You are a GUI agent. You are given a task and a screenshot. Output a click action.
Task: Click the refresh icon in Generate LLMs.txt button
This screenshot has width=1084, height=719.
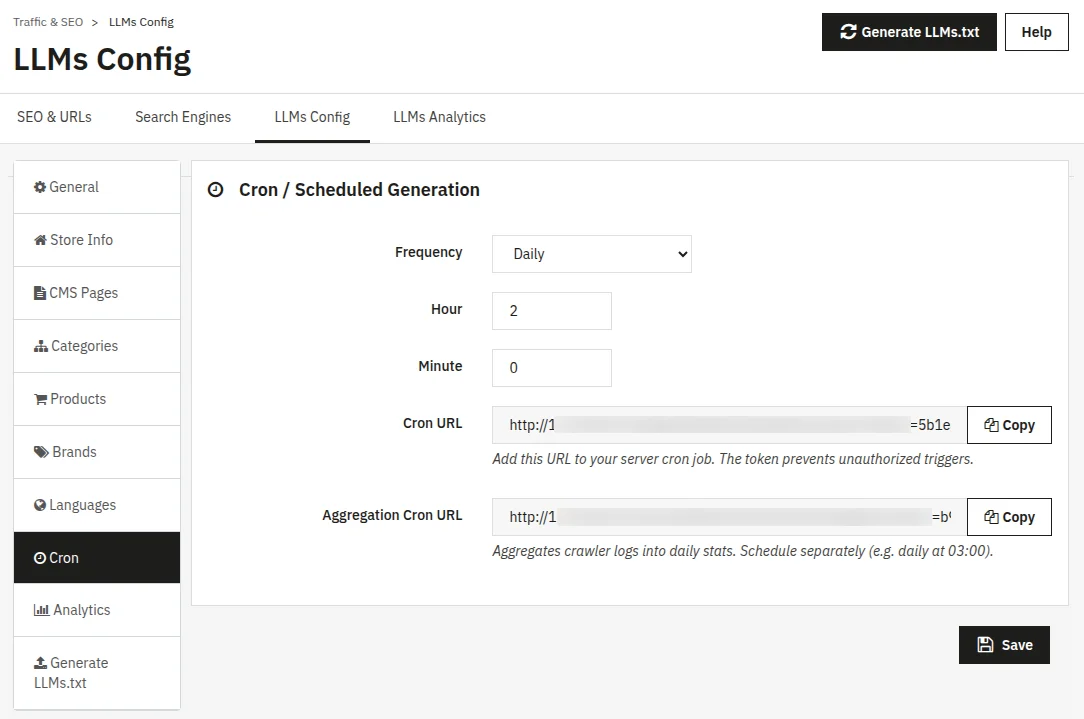(848, 32)
